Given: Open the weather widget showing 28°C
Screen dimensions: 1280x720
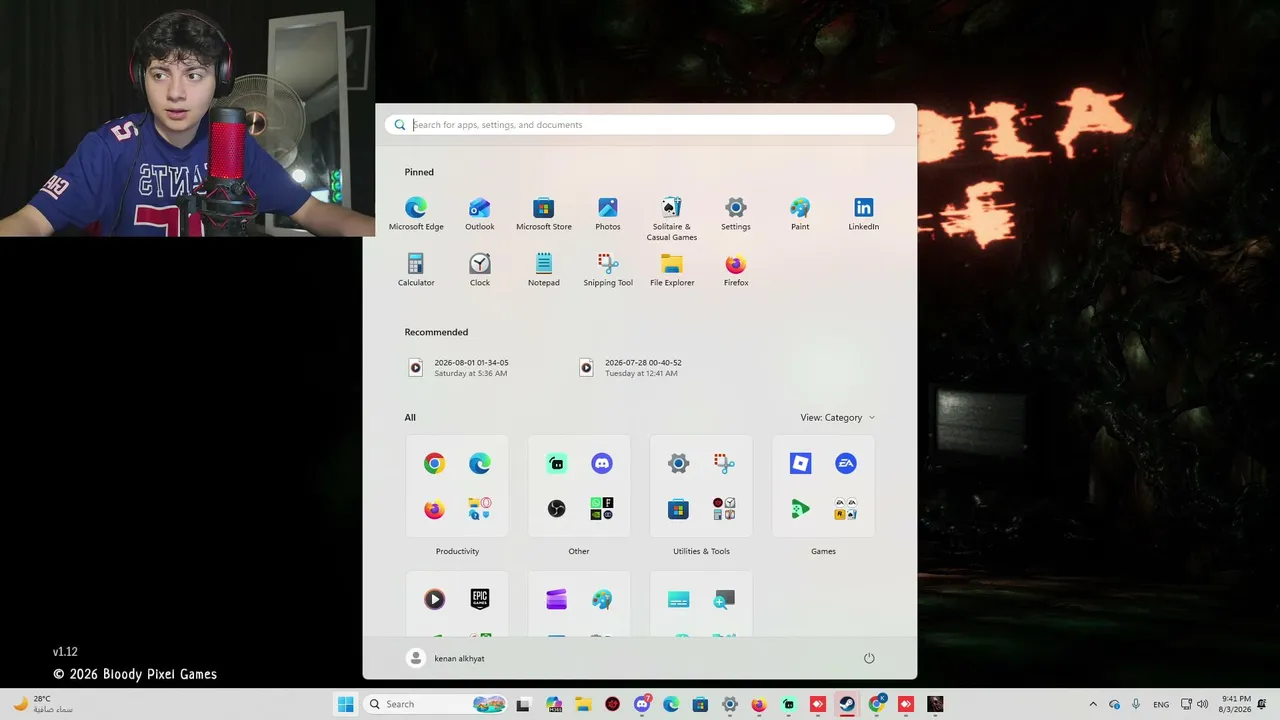Looking at the screenshot, I should click(x=43, y=704).
